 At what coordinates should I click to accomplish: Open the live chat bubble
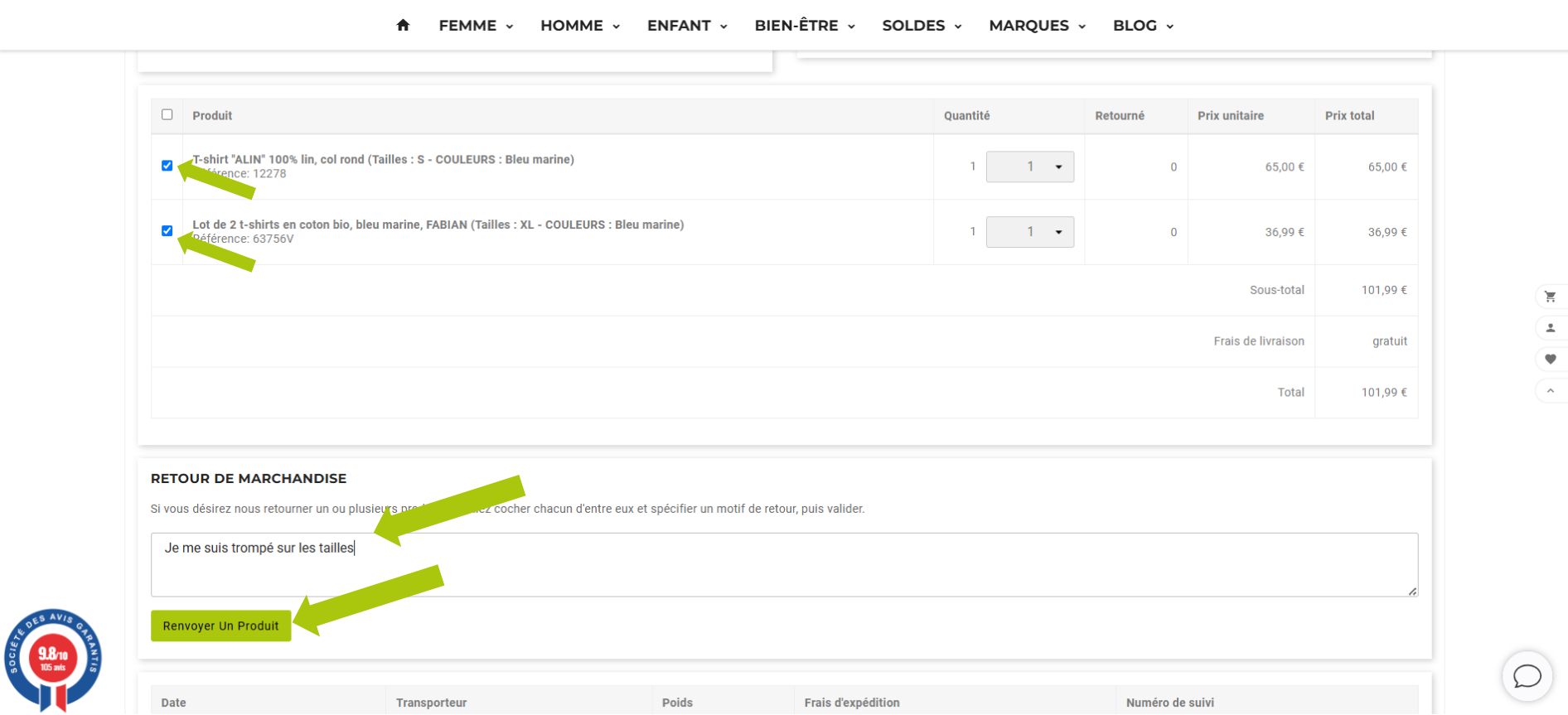click(1527, 676)
